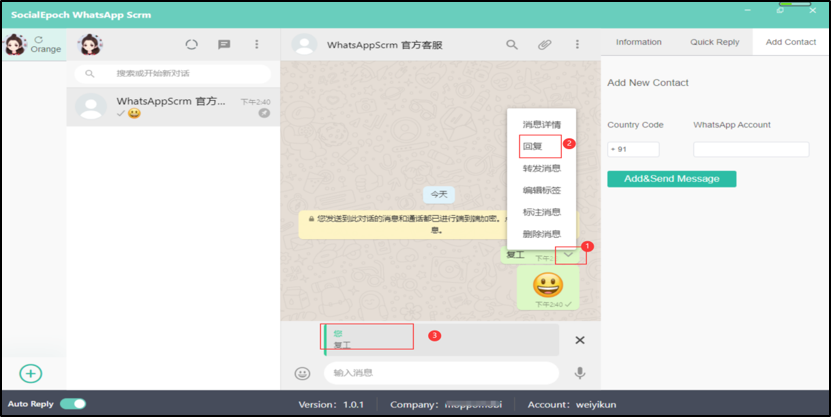Select the Orange account avatar
The width and height of the screenshot is (831, 417).
coord(15,45)
